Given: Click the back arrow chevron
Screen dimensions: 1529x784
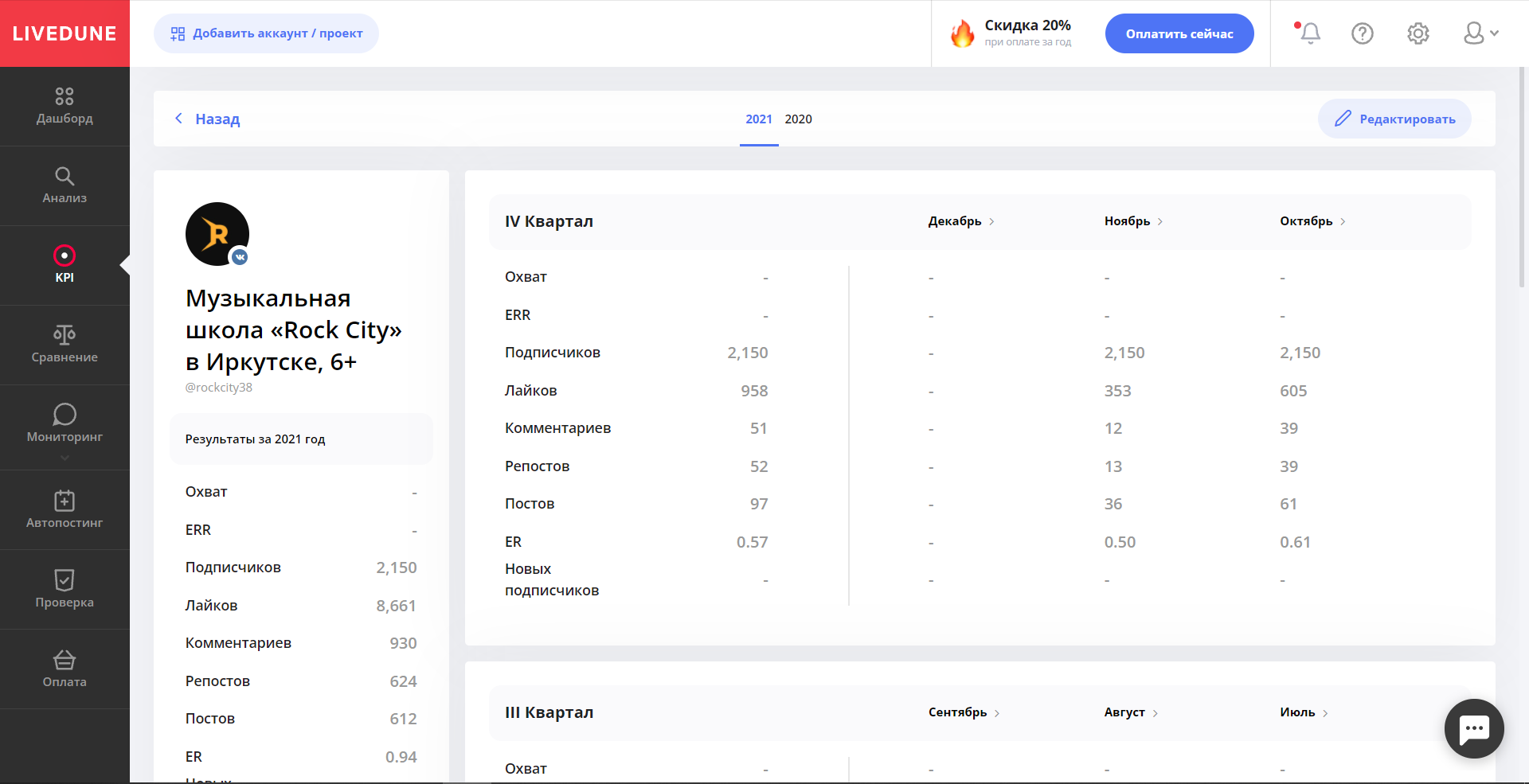Looking at the screenshot, I should pyautogui.click(x=178, y=119).
